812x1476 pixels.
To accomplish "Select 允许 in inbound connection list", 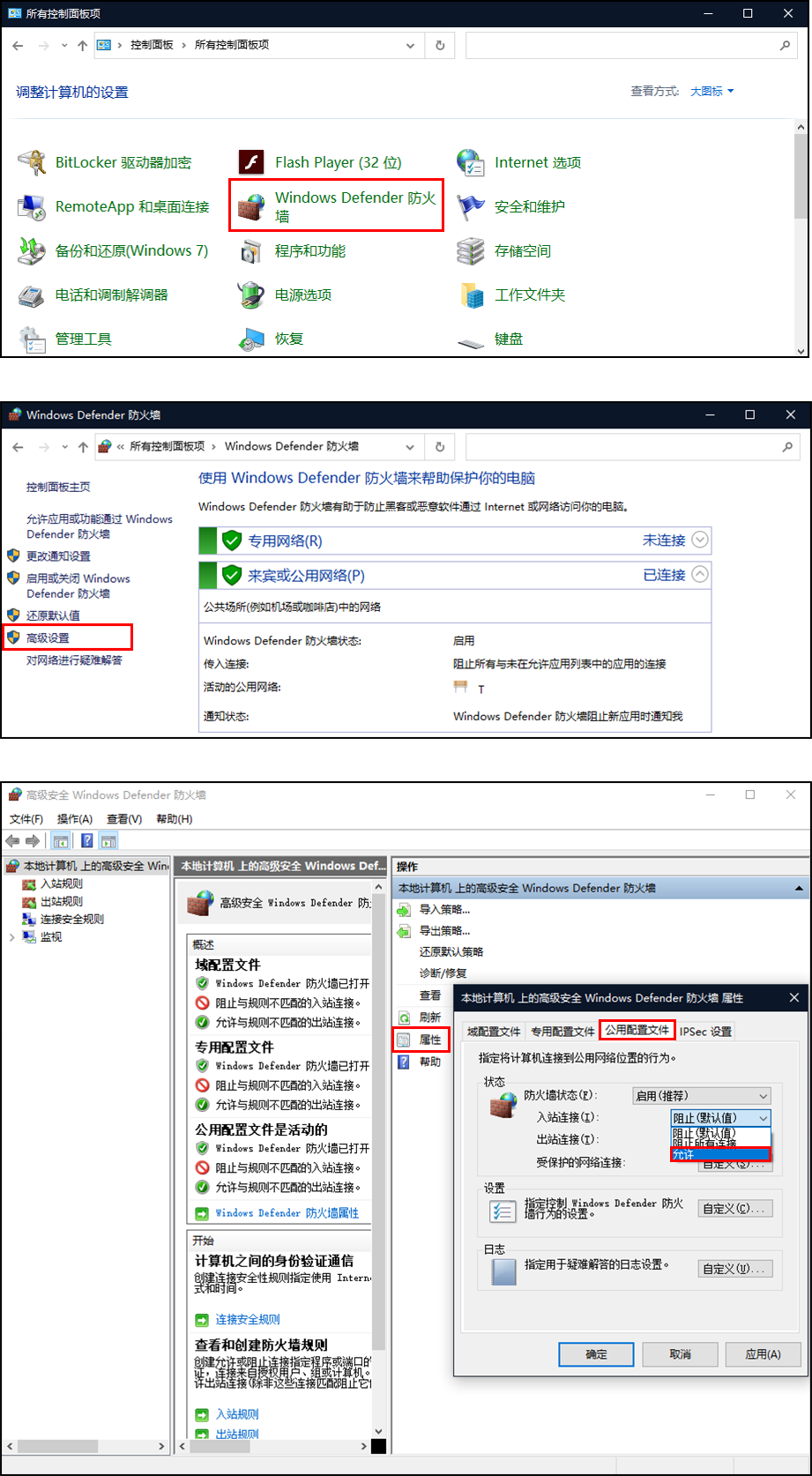I will [x=719, y=1155].
